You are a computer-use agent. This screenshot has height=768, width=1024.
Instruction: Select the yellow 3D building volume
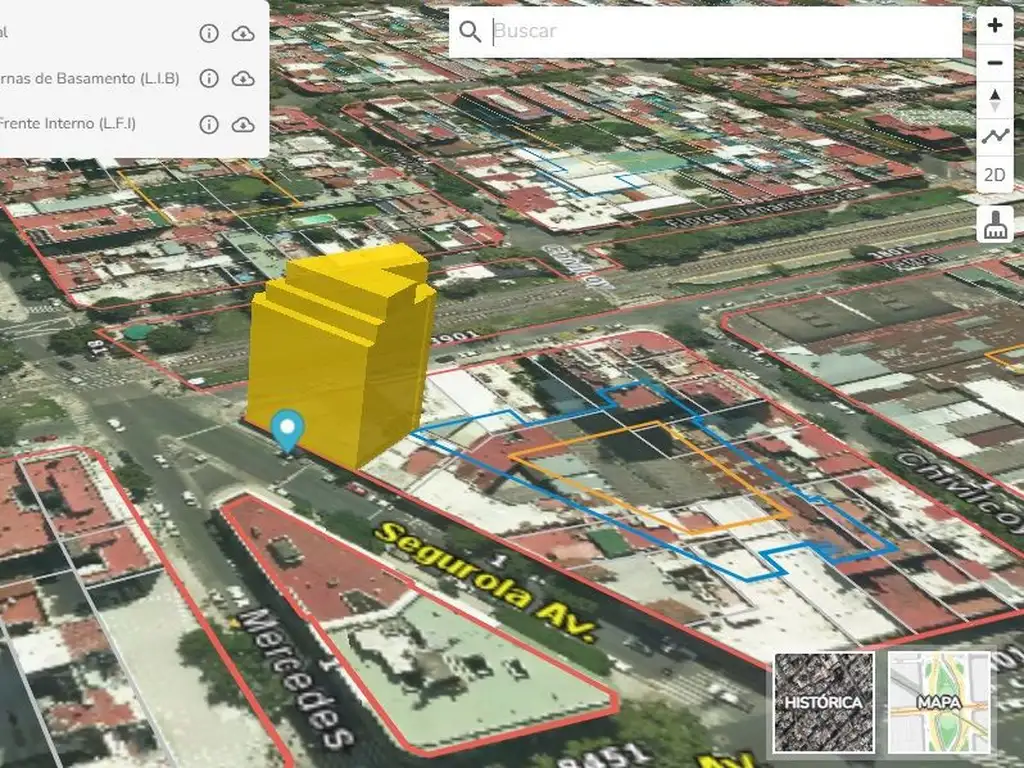click(x=340, y=360)
